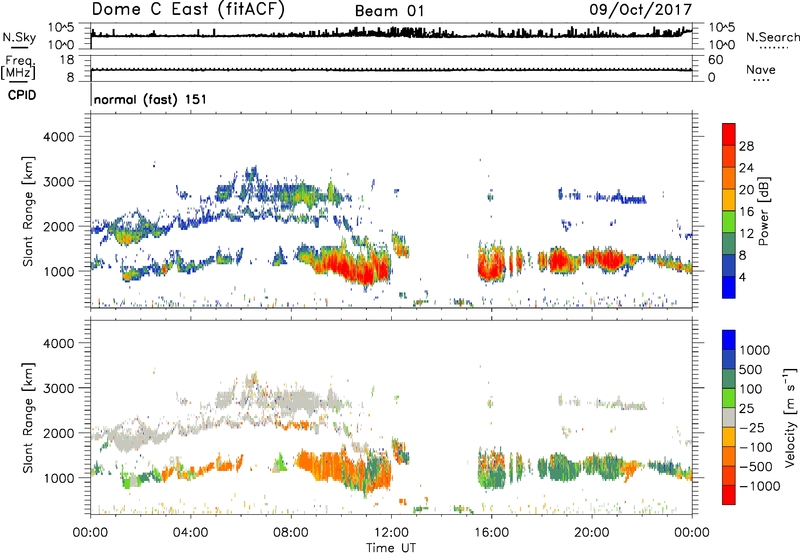
Task: Click the 'normal (fast) 151' mode text
Action: 151,99
